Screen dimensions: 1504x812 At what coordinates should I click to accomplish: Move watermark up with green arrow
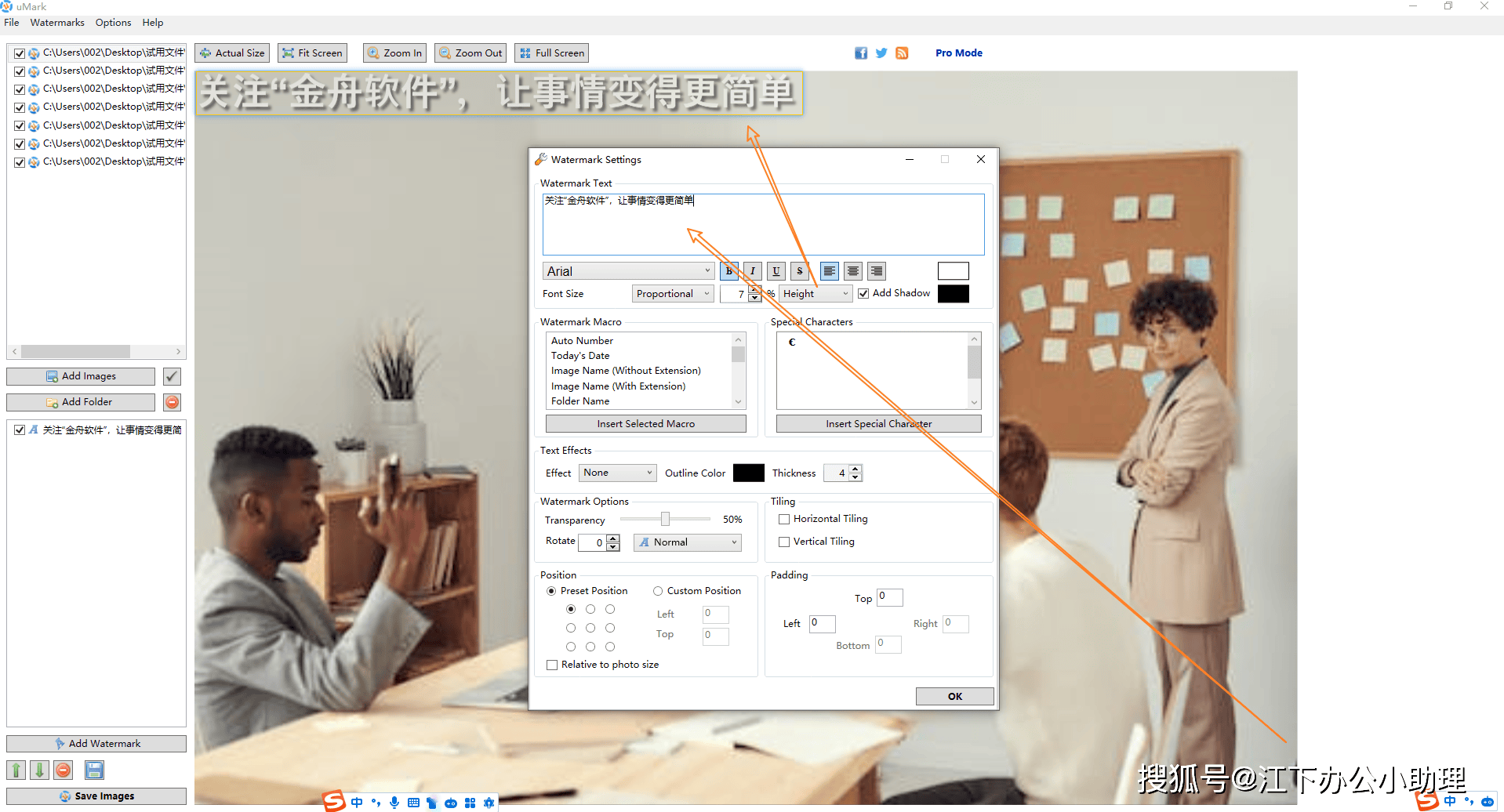tap(16, 770)
